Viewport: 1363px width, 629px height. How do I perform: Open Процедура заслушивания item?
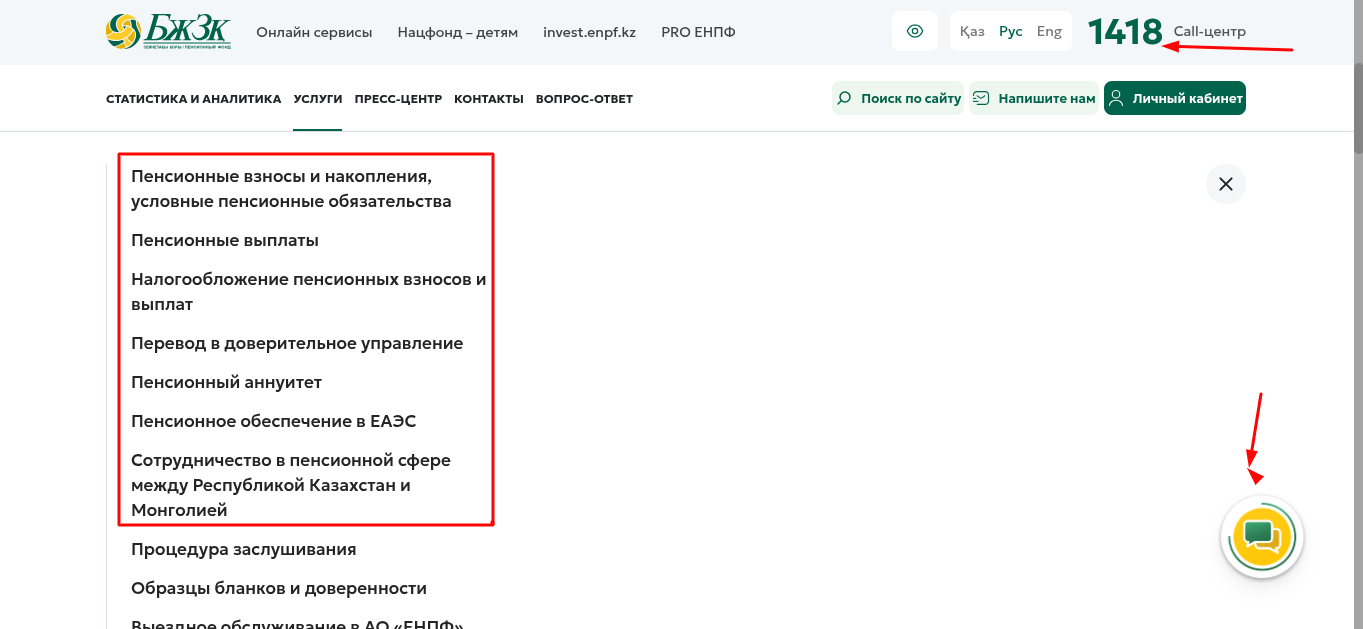243,549
